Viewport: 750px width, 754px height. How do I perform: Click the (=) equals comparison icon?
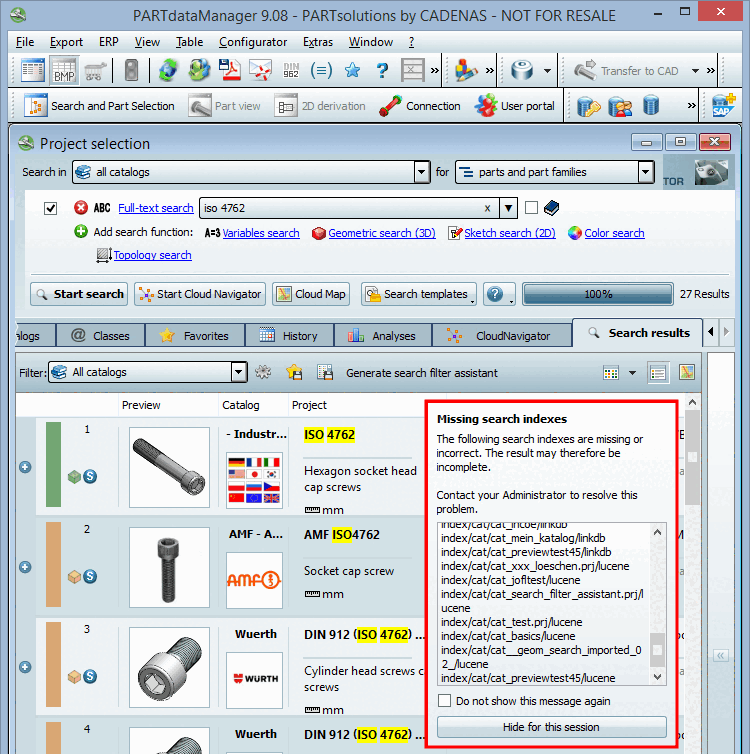click(x=321, y=71)
